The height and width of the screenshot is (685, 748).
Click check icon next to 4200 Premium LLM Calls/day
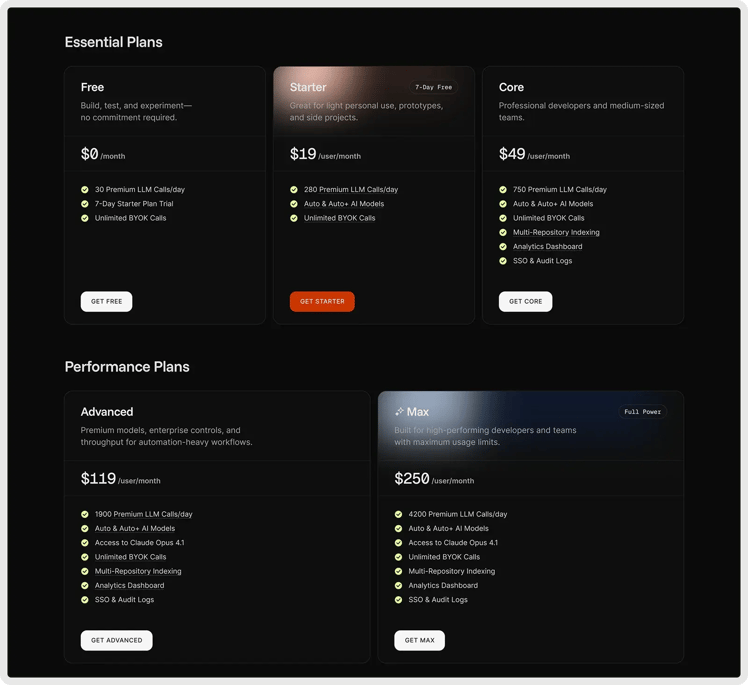click(398, 514)
